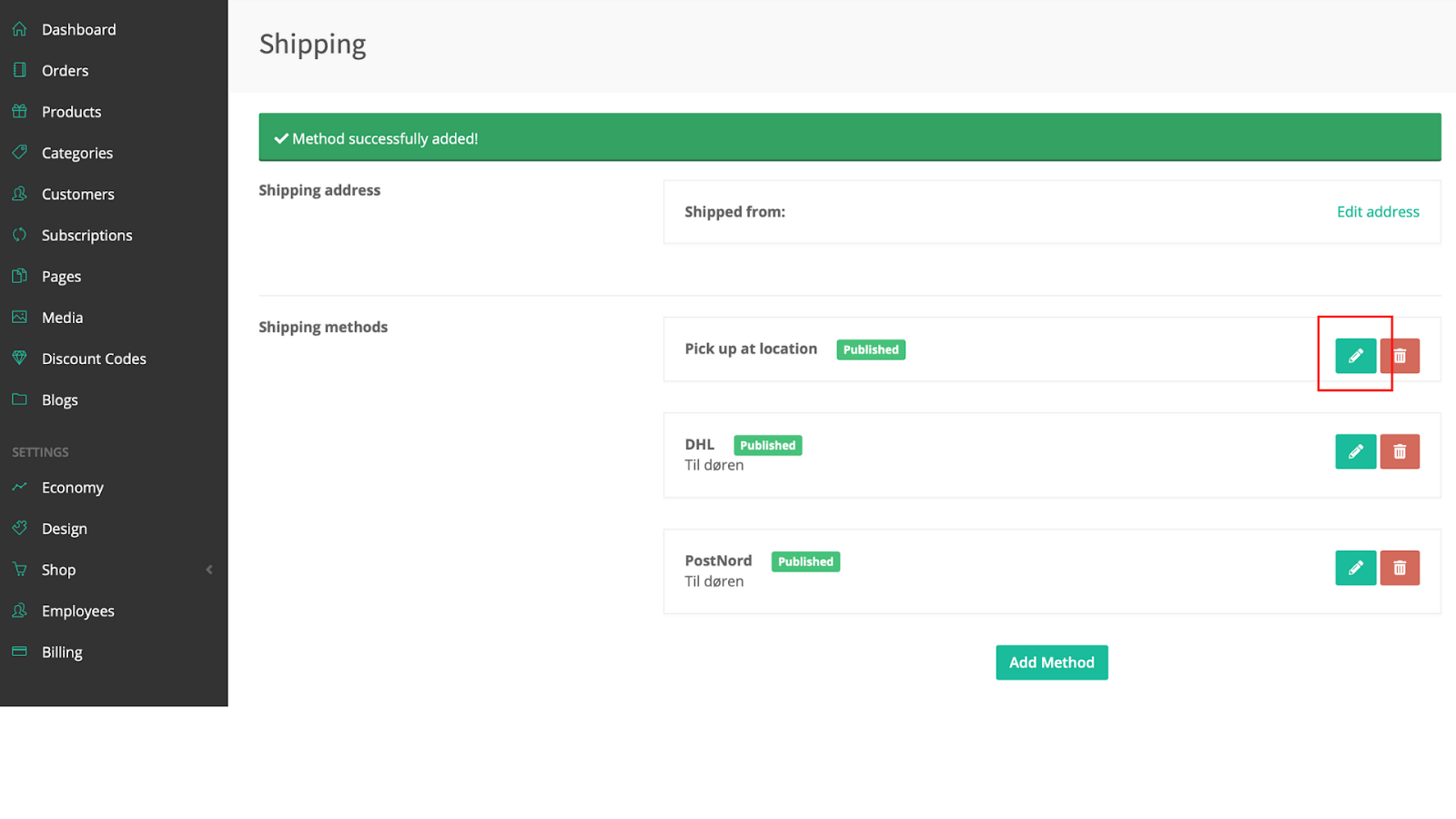
Task: Click the Products gift icon
Action: point(19,111)
